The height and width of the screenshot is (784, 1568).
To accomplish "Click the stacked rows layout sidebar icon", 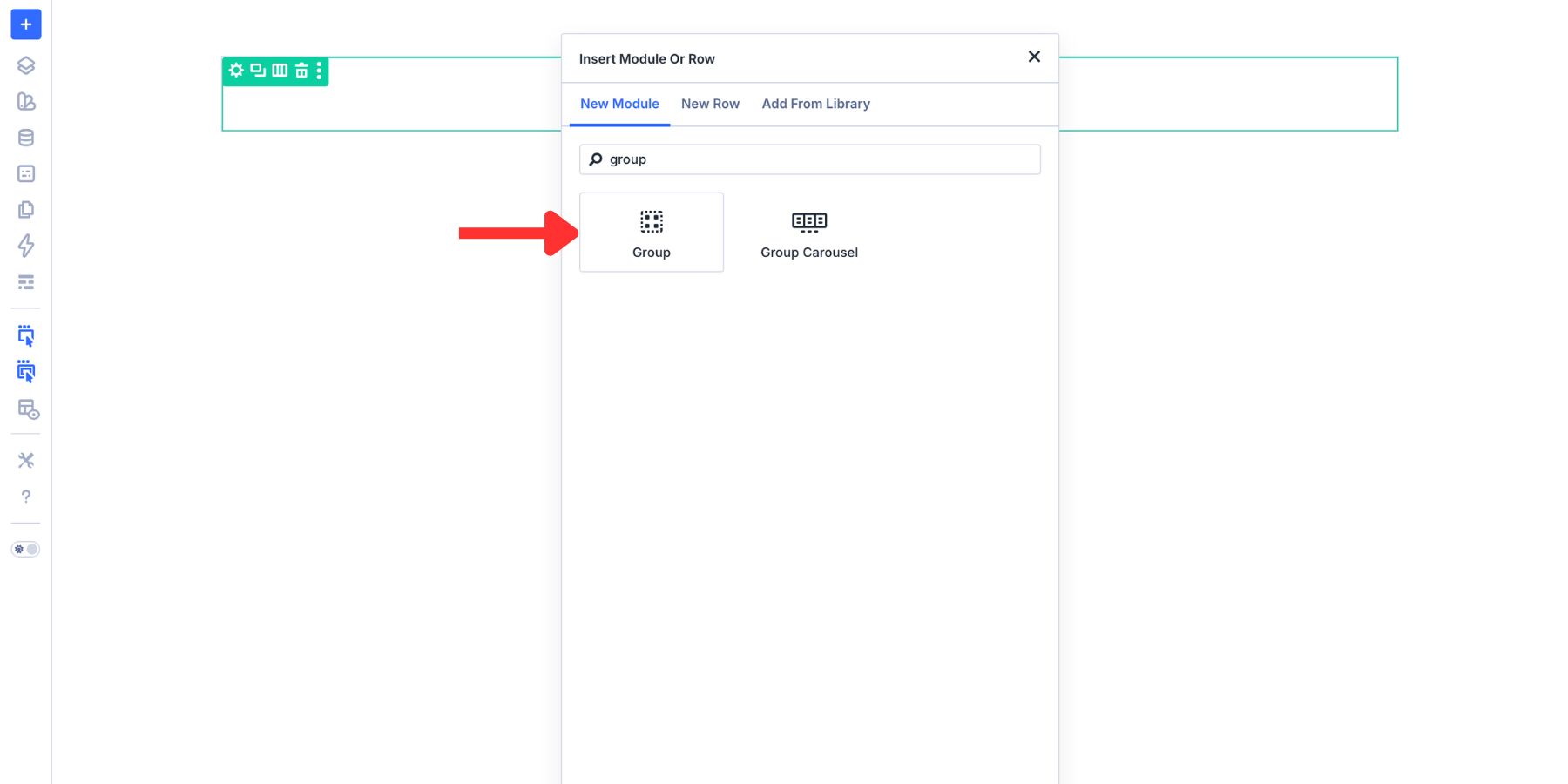I will click(x=26, y=282).
